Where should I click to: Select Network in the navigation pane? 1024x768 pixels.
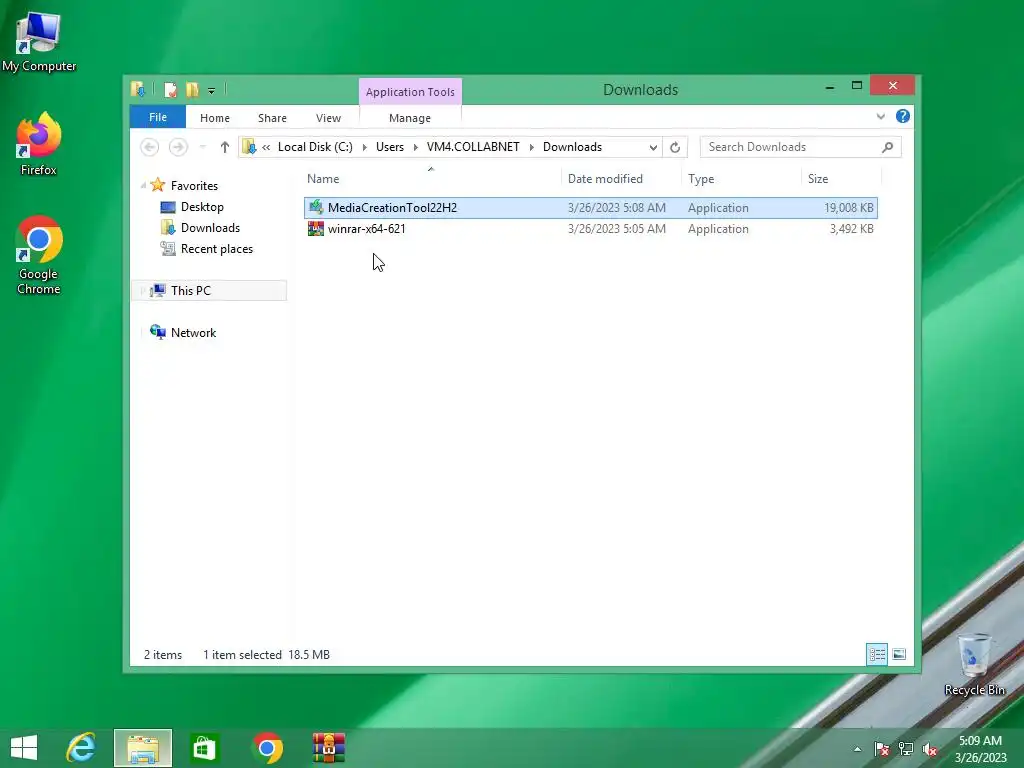point(193,332)
